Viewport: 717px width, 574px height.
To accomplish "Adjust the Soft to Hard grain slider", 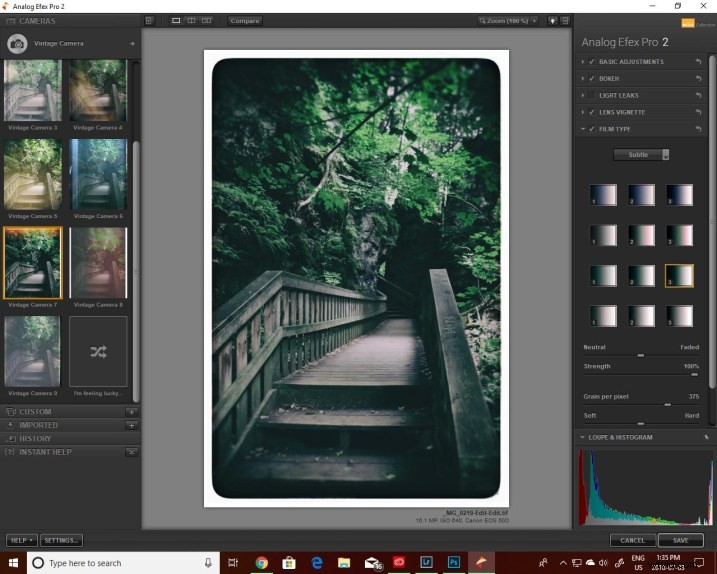I will 641,424.
